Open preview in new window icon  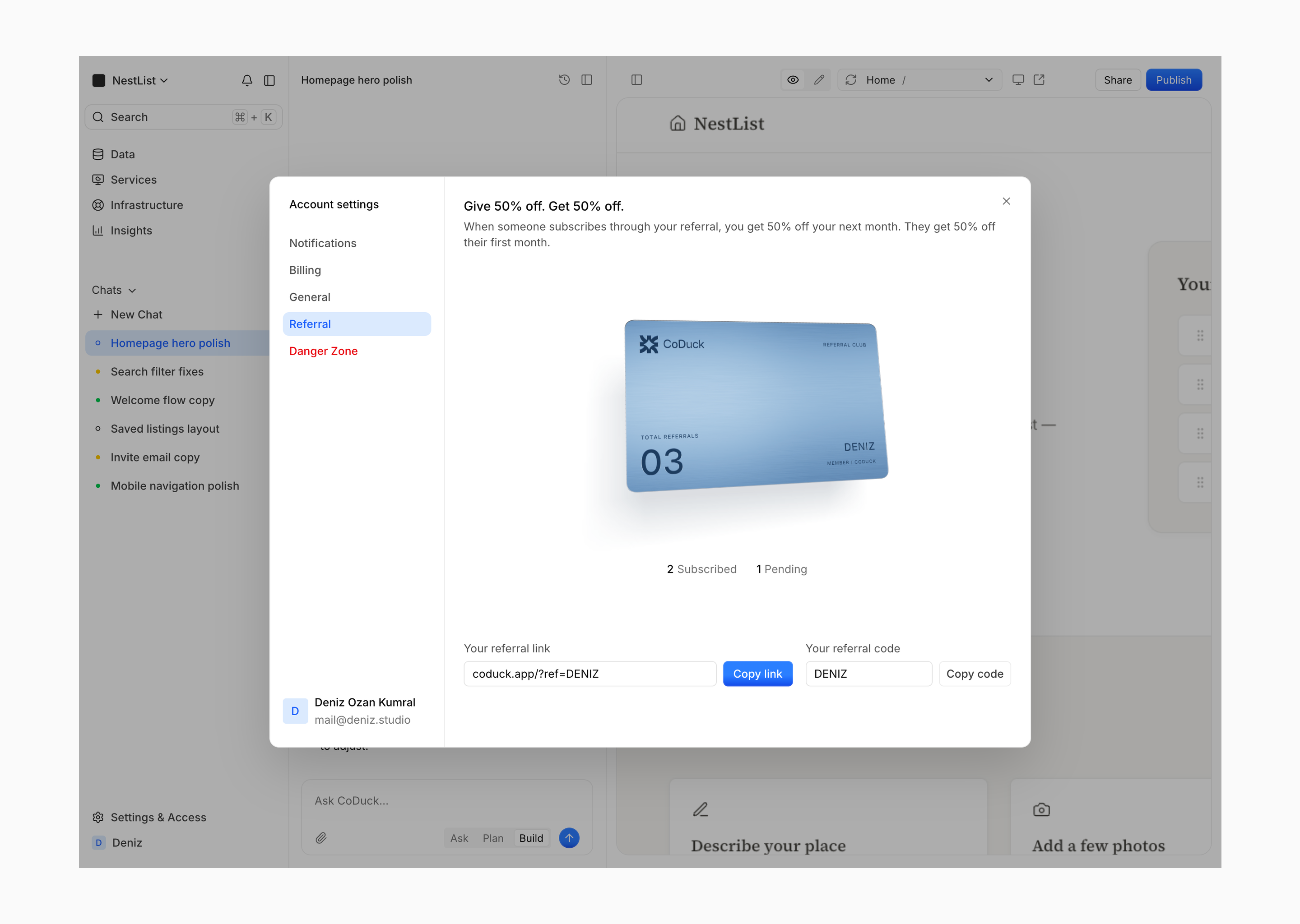click(1039, 80)
